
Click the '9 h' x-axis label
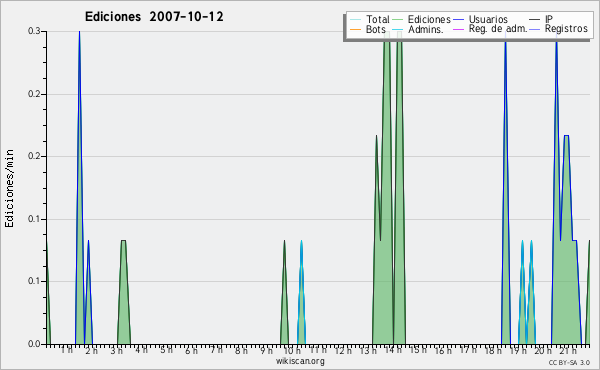pyautogui.click(x=266, y=350)
